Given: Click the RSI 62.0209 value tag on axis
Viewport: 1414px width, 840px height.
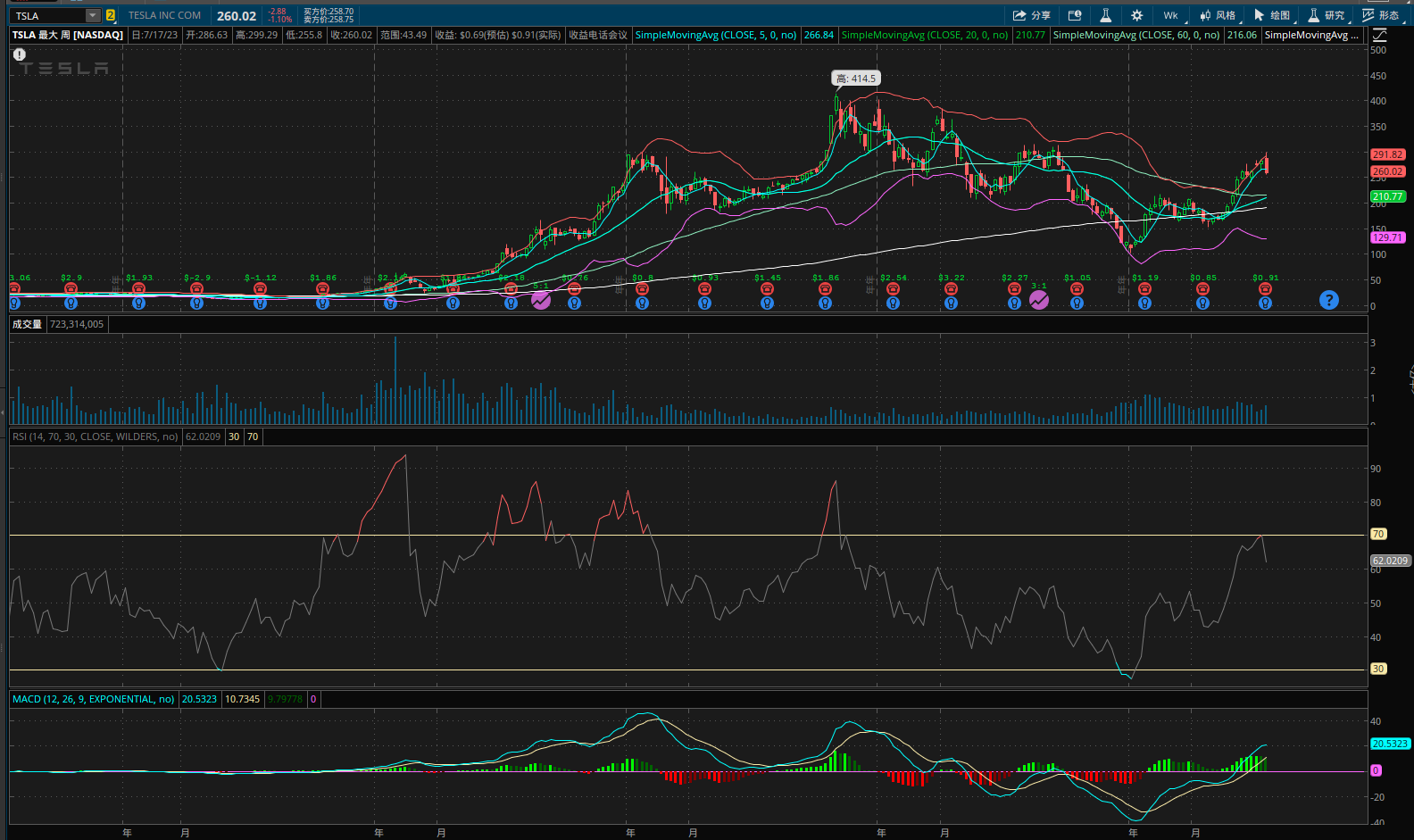Looking at the screenshot, I should click(1390, 561).
